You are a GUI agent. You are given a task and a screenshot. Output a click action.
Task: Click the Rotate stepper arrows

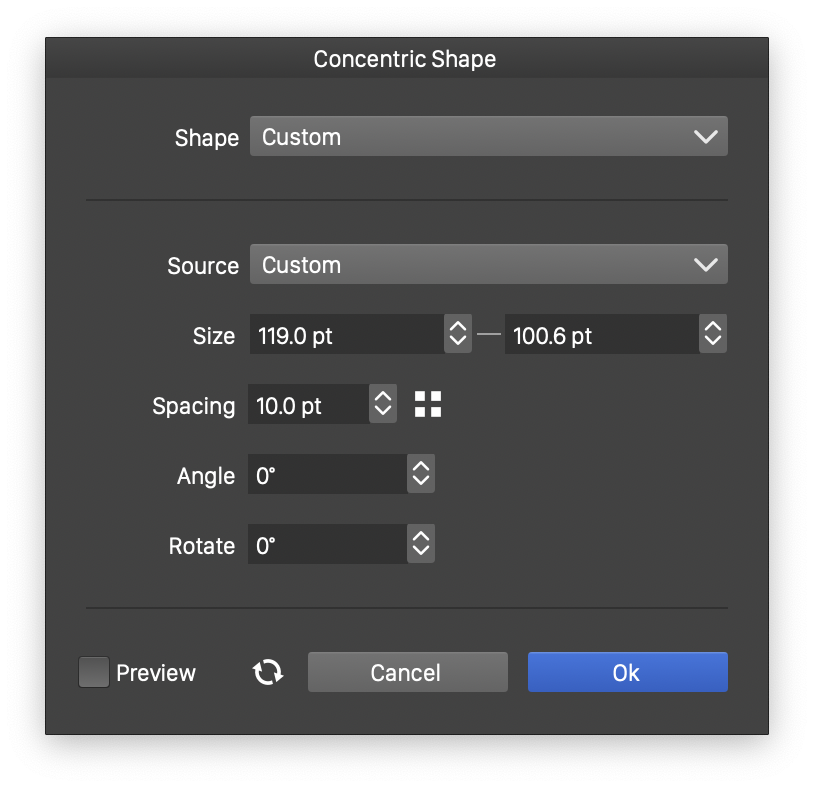[421, 545]
